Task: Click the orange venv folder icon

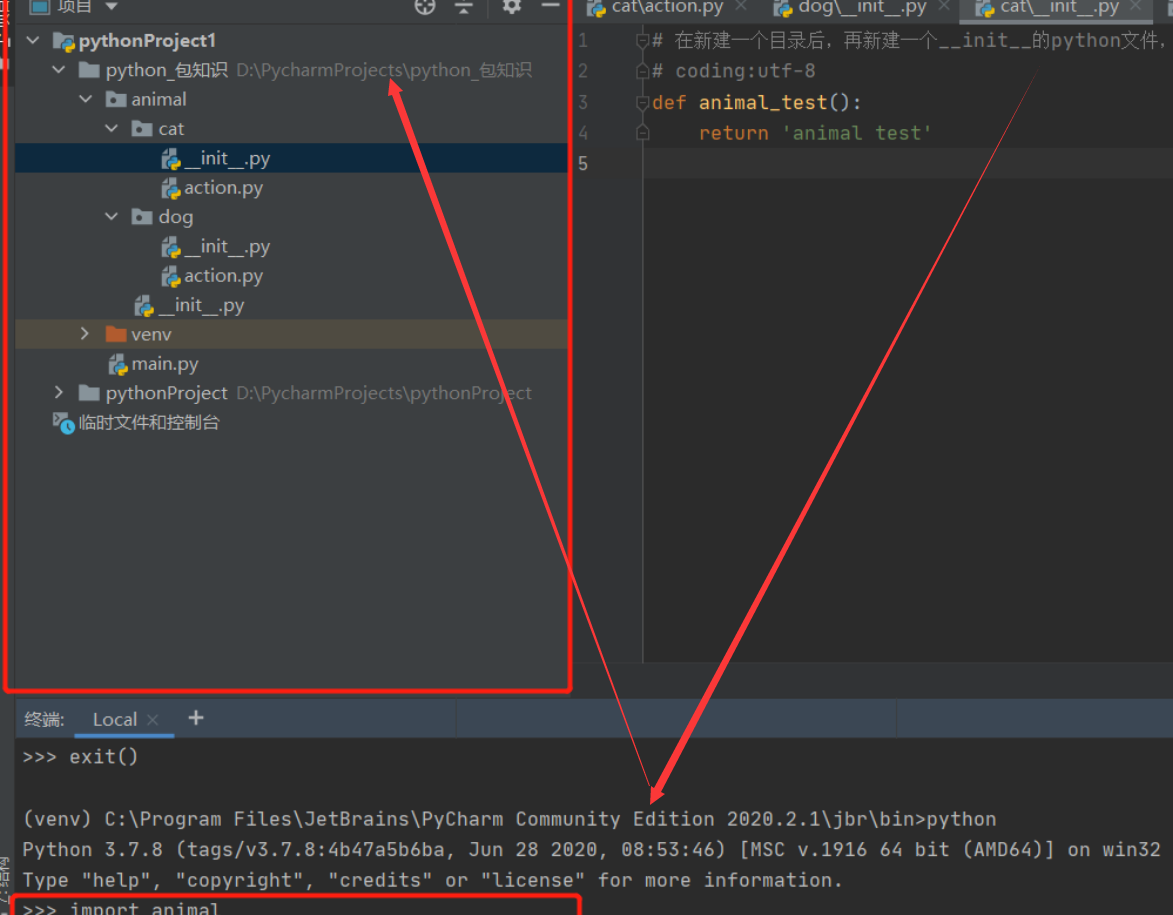Action: (116, 334)
